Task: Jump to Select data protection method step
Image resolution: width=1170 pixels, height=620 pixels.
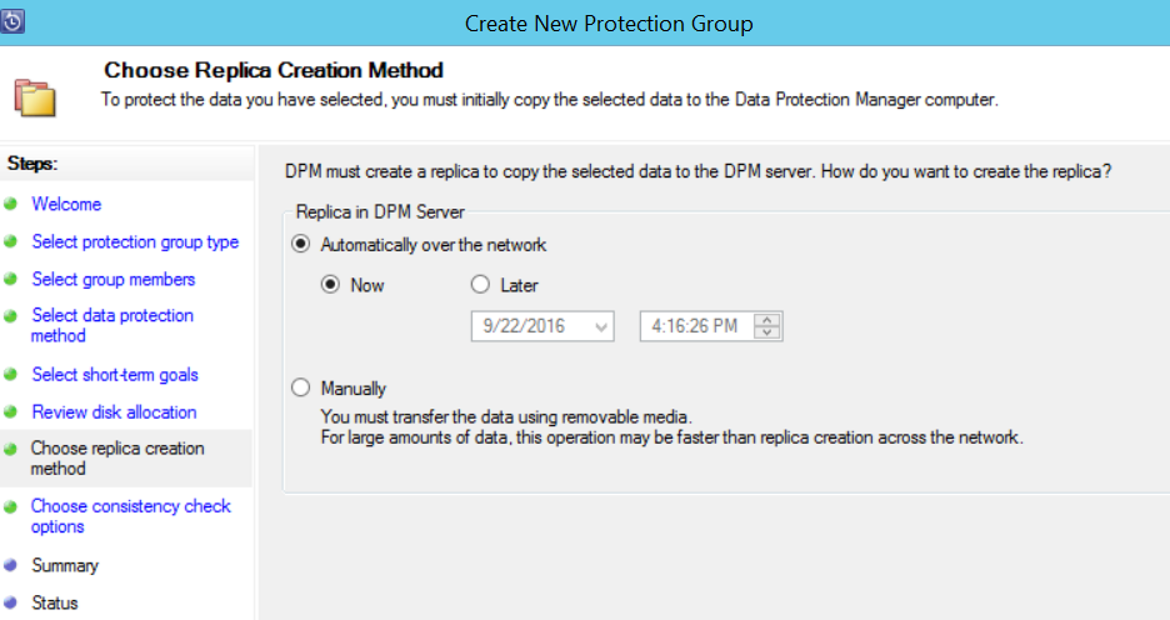Action: (112, 325)
